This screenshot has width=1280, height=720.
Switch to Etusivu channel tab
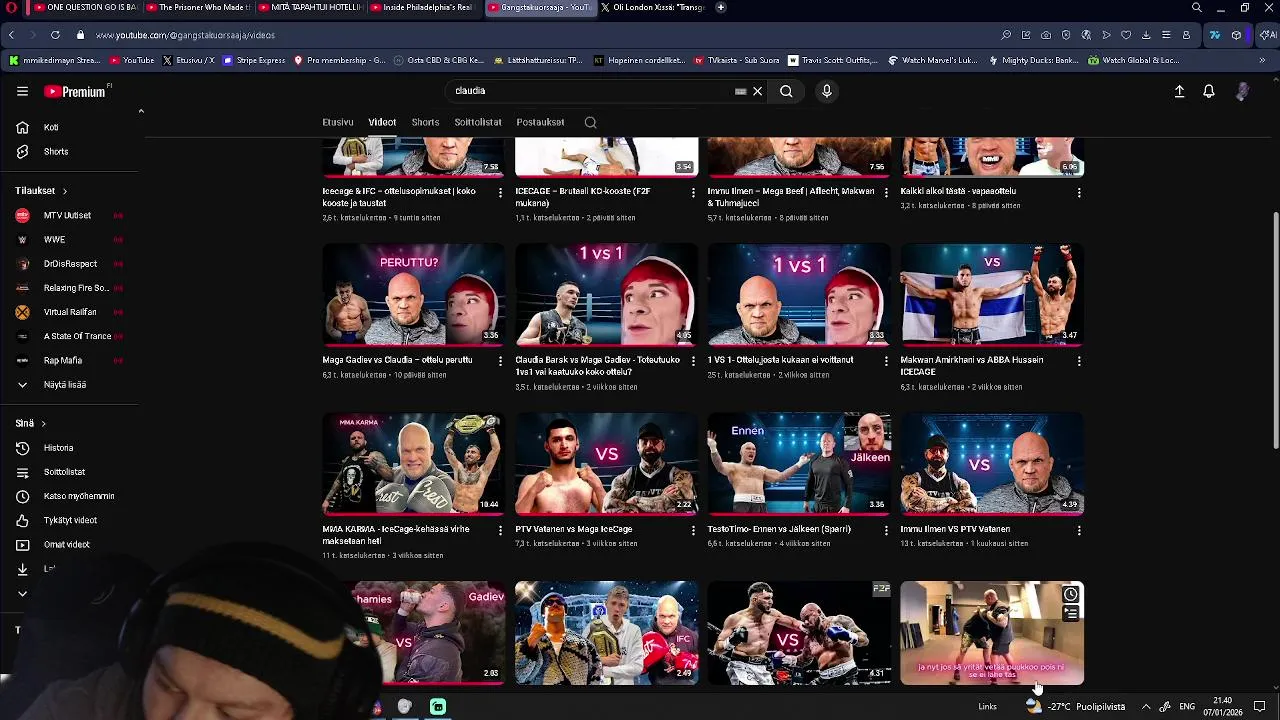(x=338, y=122)
